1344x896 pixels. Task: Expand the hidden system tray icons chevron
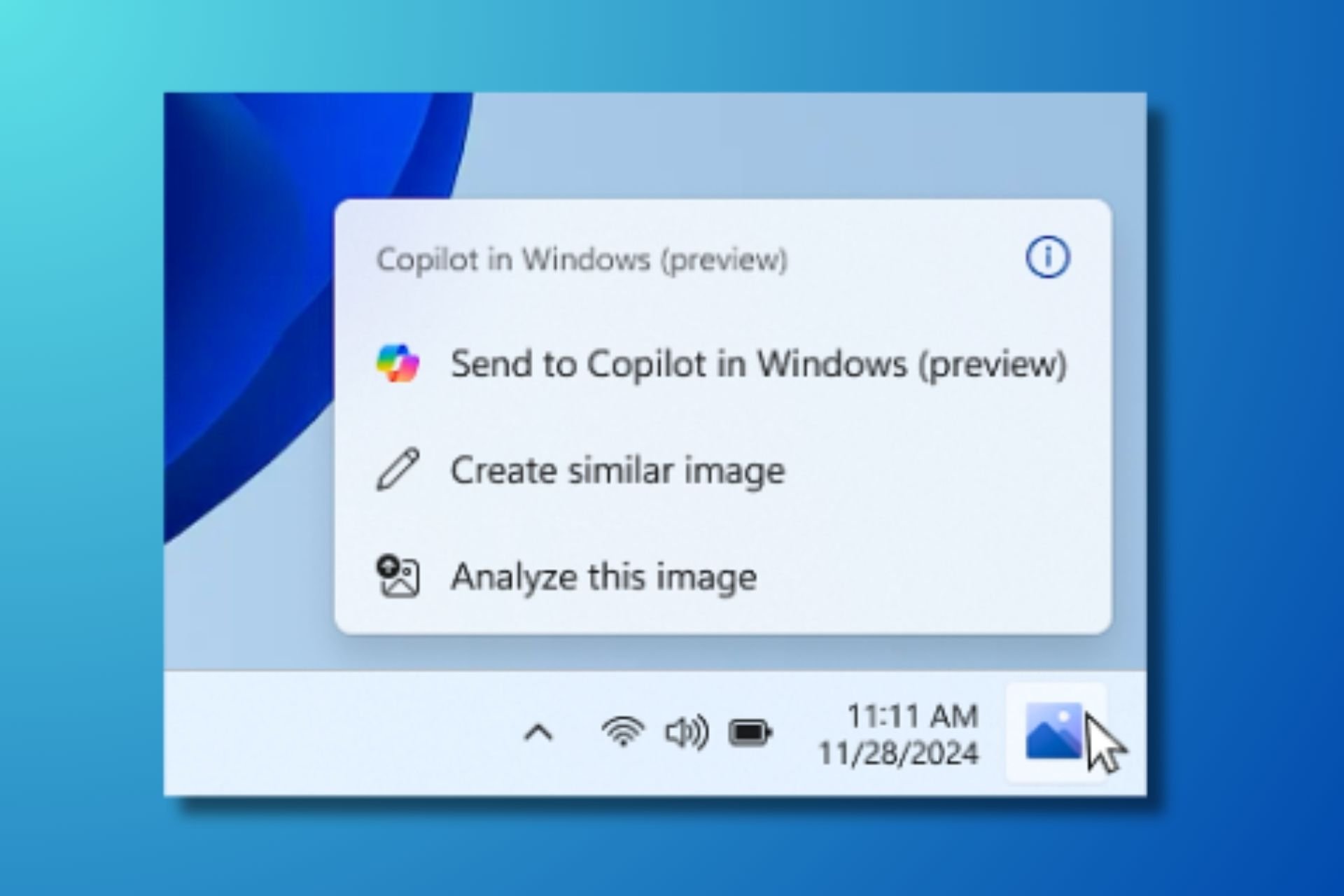pyautogui.click(x=538, y=734)
